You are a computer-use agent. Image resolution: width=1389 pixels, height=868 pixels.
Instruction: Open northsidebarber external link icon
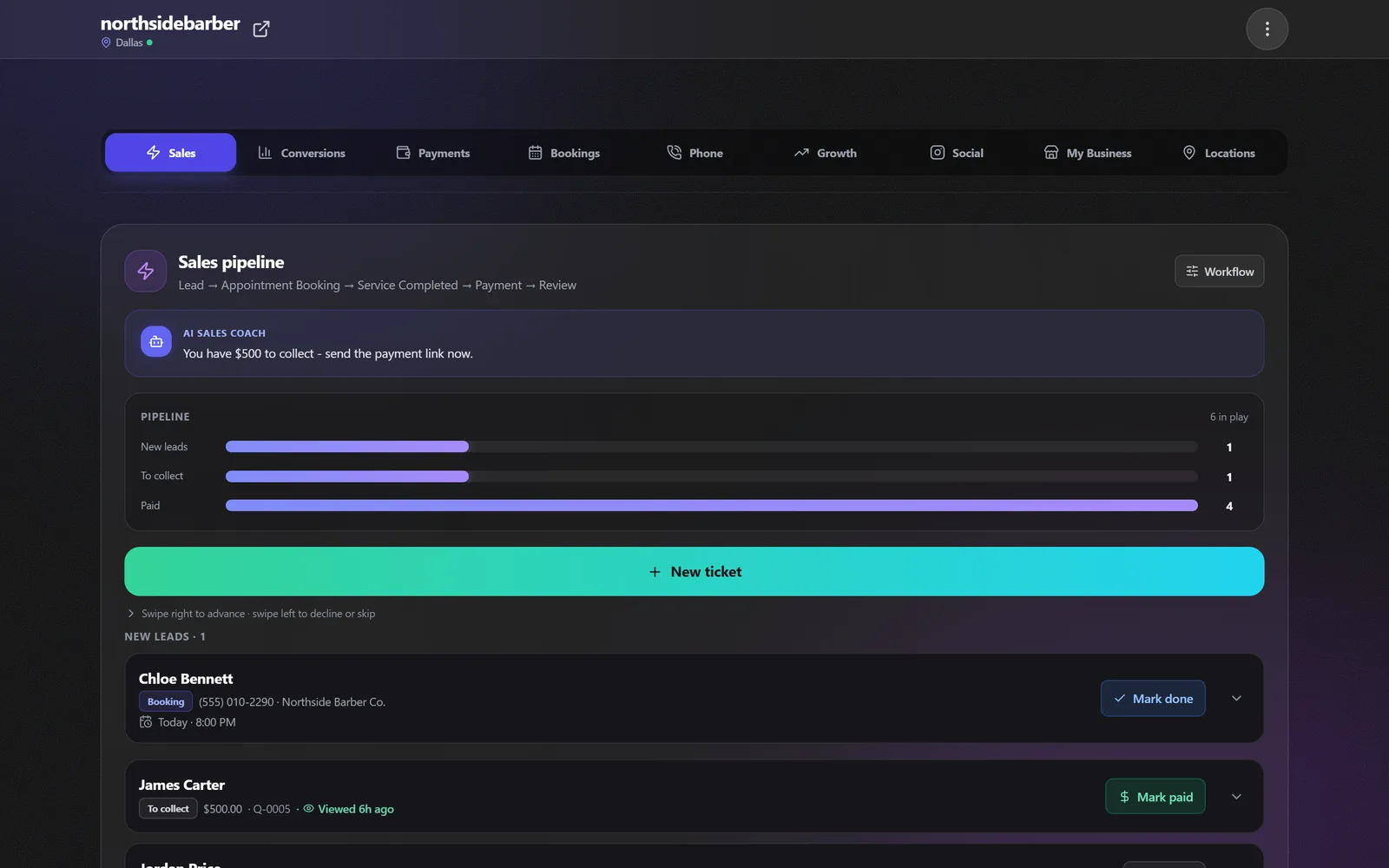pos(261,30)
